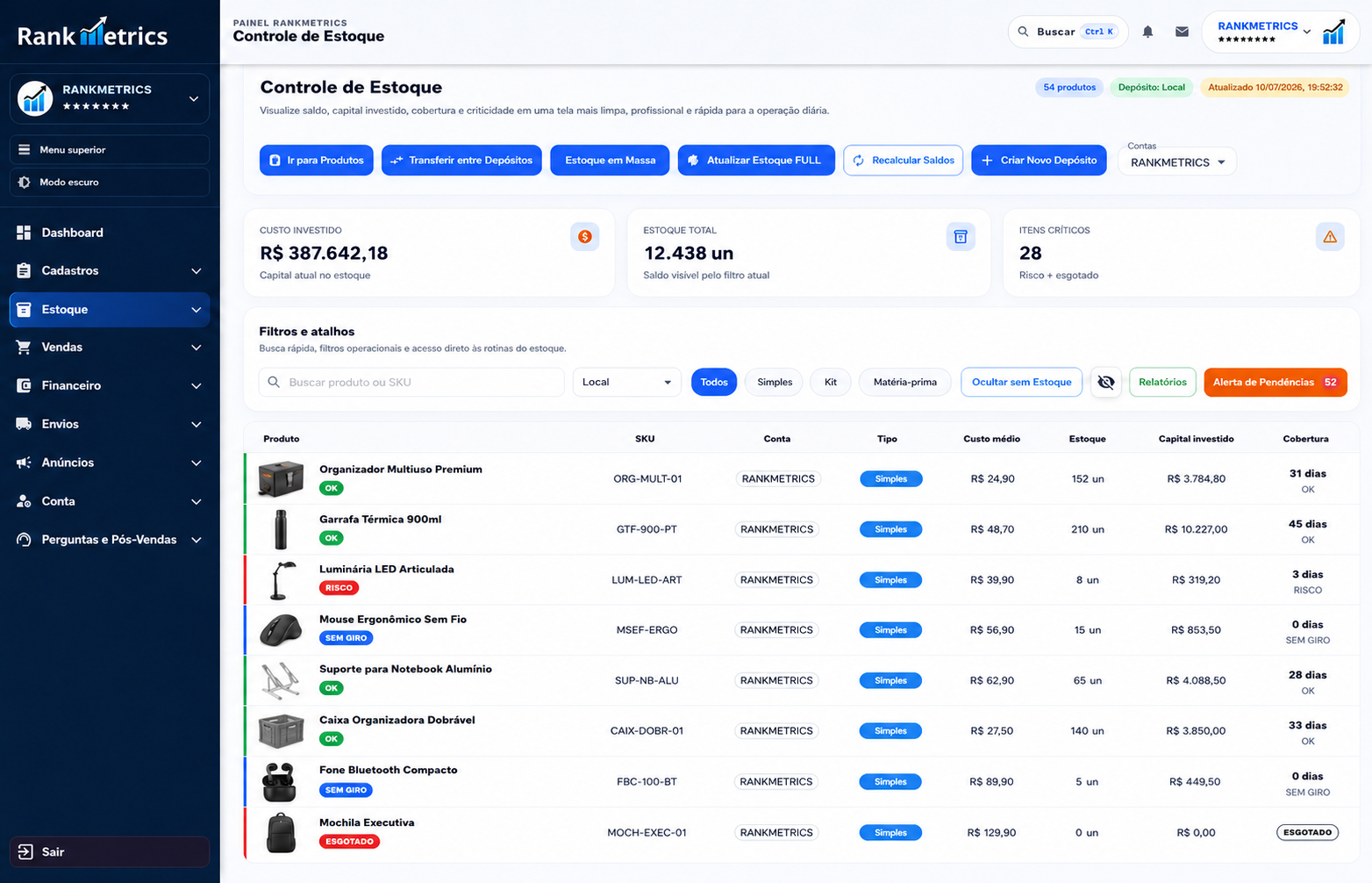Expand the Anúncios menu chevron
Viewport: 1372px width, 883px height.
(x=197, y=463)
